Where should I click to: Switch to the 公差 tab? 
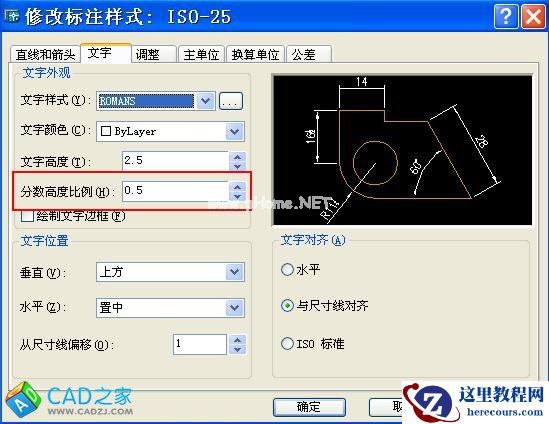(x=308, y=54)
